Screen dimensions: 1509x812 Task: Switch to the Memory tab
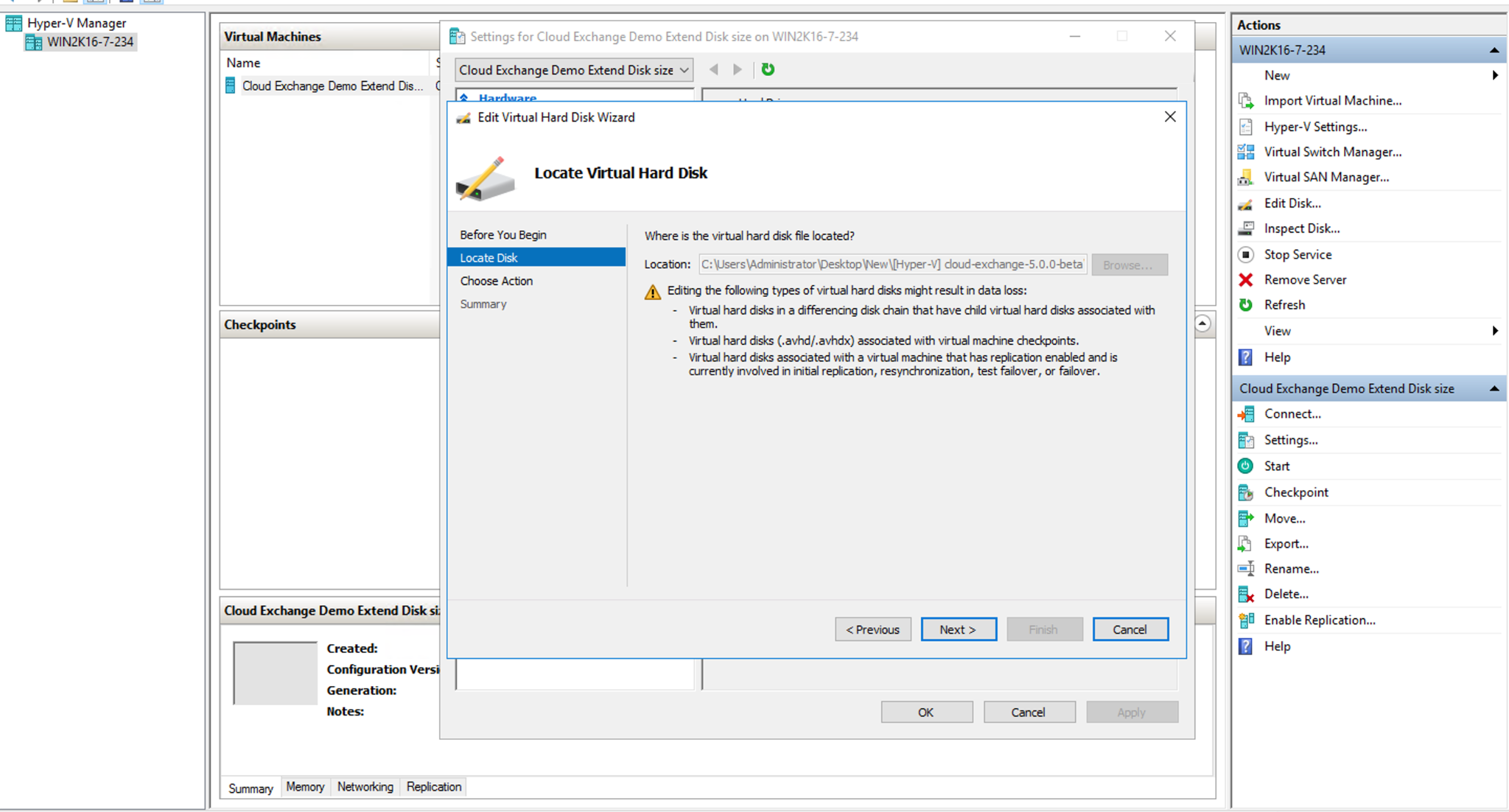click(305, 787)
